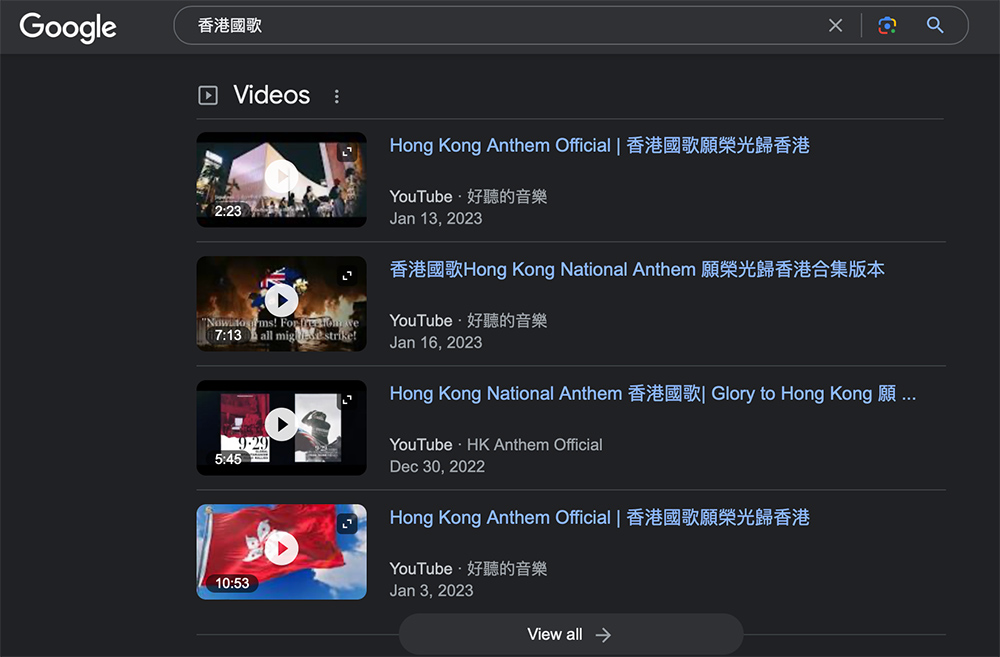This screenshot has height=657, width=1000.
Task: Open the Jan 13, 2023 Hong Kong Anthem Official link
Action: click(x=599, y=146)
